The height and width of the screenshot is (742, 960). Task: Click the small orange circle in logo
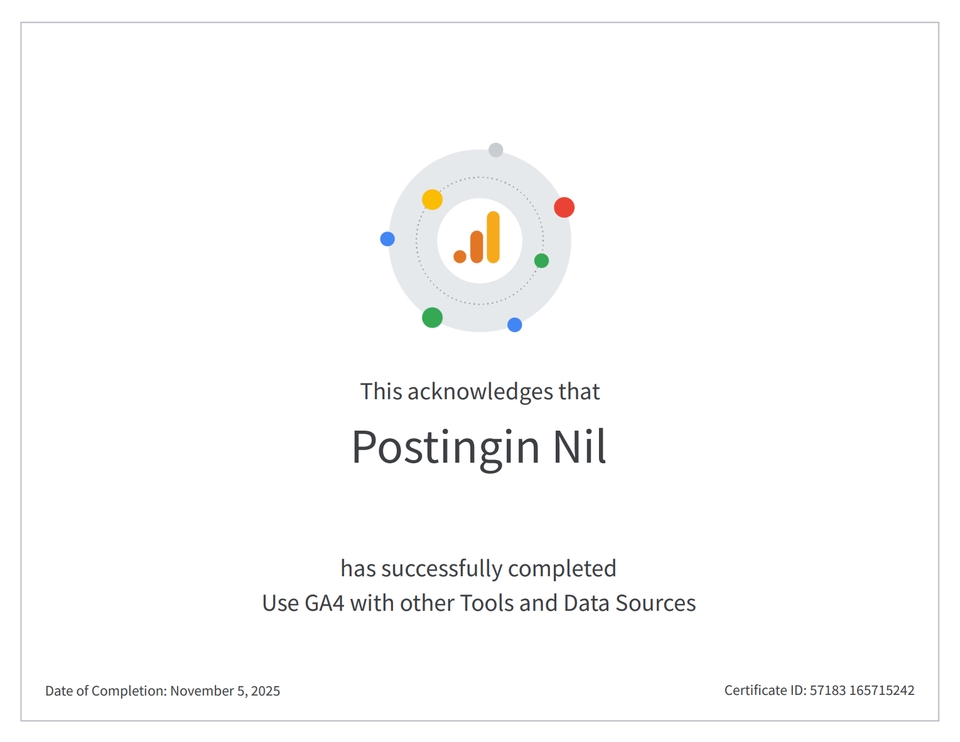(x=460, y=257)
